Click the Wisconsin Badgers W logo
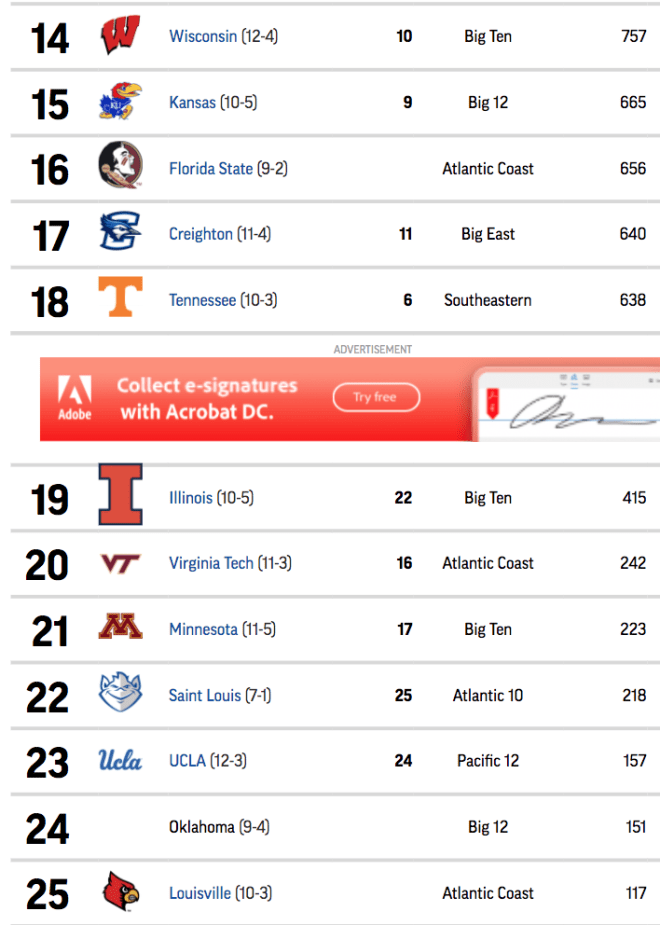 pyautogui.click(x=120, y=34)
